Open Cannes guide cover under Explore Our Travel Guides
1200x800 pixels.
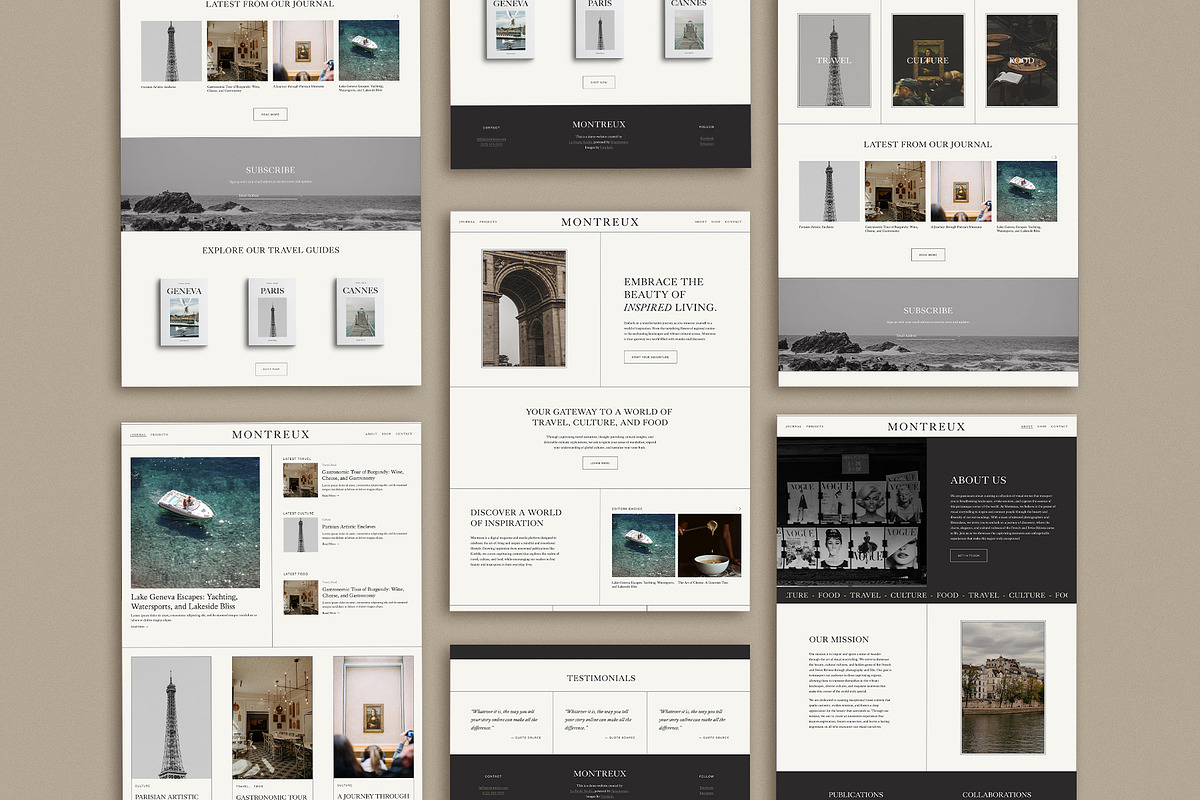360,312
